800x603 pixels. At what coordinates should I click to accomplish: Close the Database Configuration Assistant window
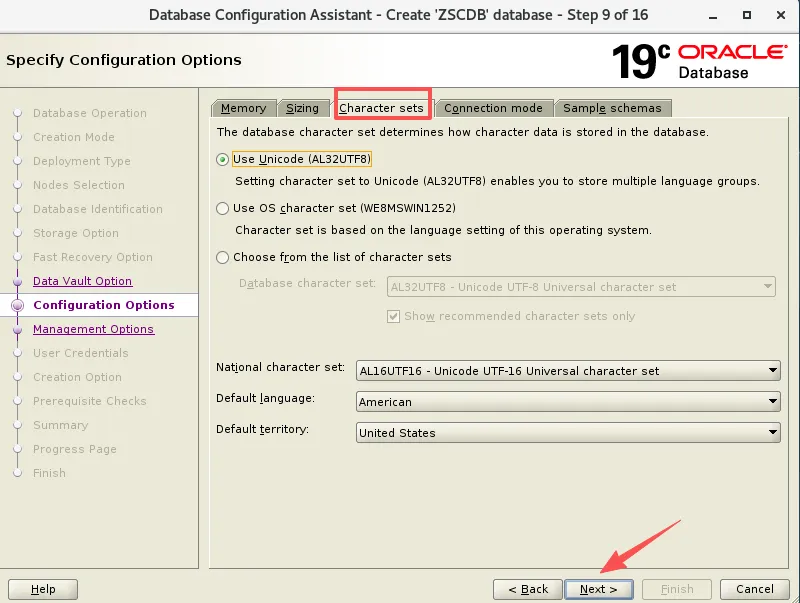click(781, 15)
